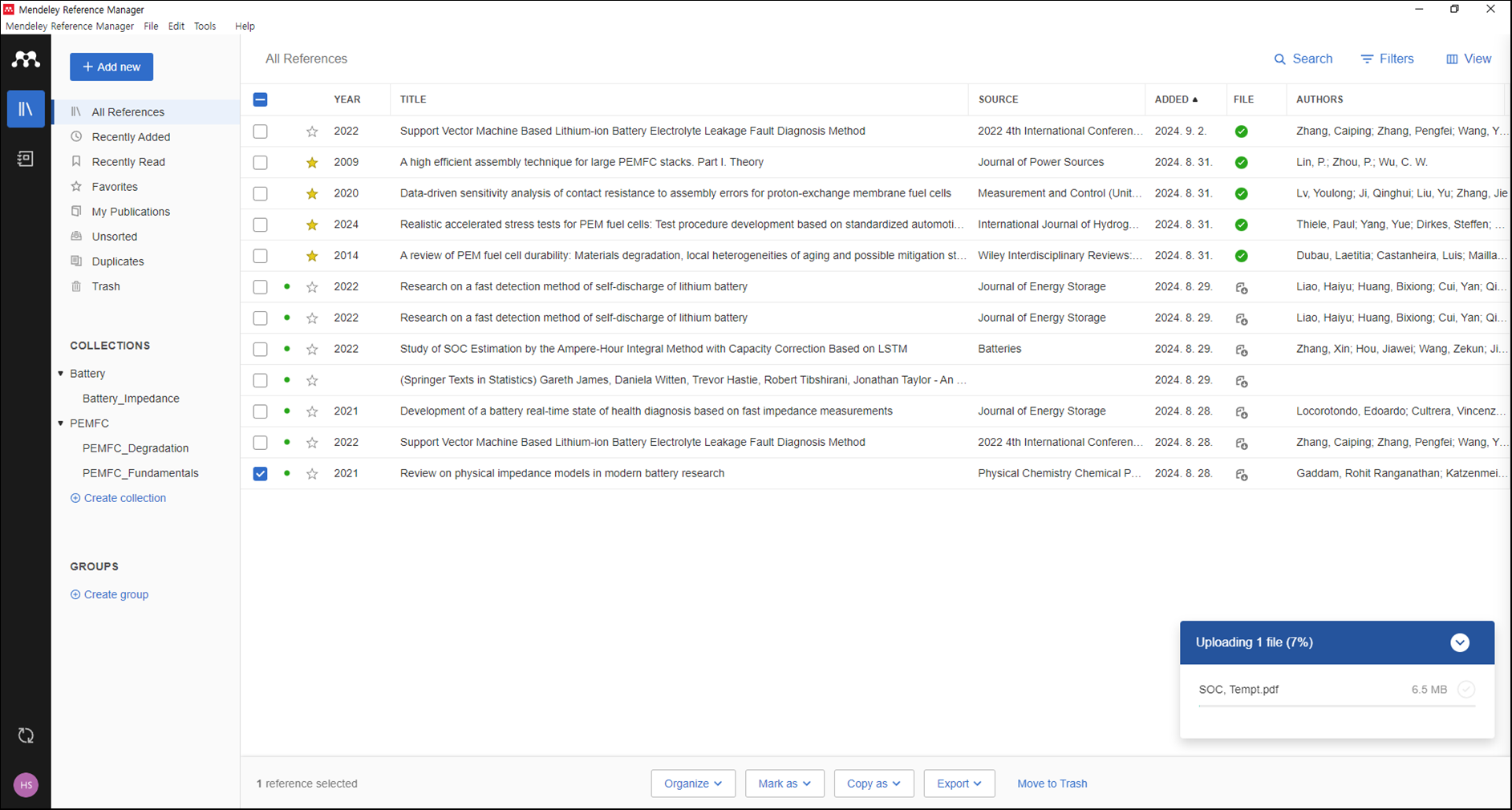This screenshot has width=1512, height=810.
Task: Click unread dot for Development of battery real-time row
Action: coord(287,411)
